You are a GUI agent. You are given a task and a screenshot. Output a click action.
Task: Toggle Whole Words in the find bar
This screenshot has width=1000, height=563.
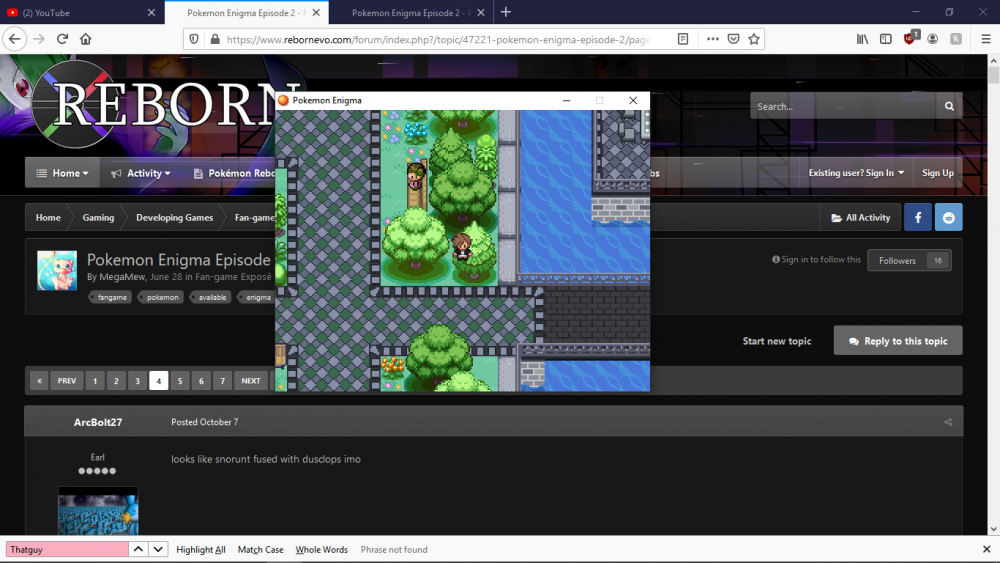pyautogui.click(x=321, y=550)
